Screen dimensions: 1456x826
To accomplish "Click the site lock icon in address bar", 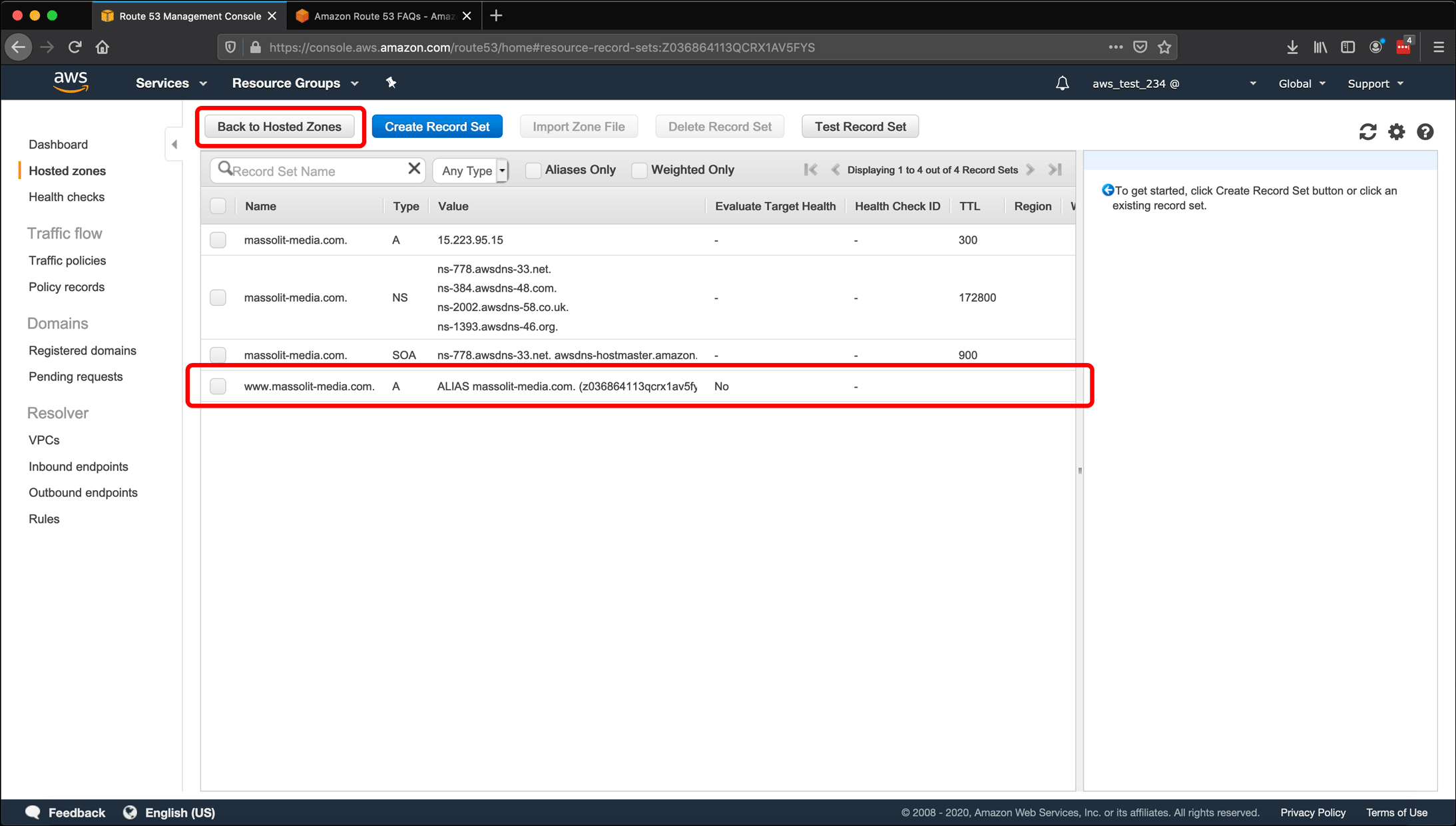I will 255,47.
